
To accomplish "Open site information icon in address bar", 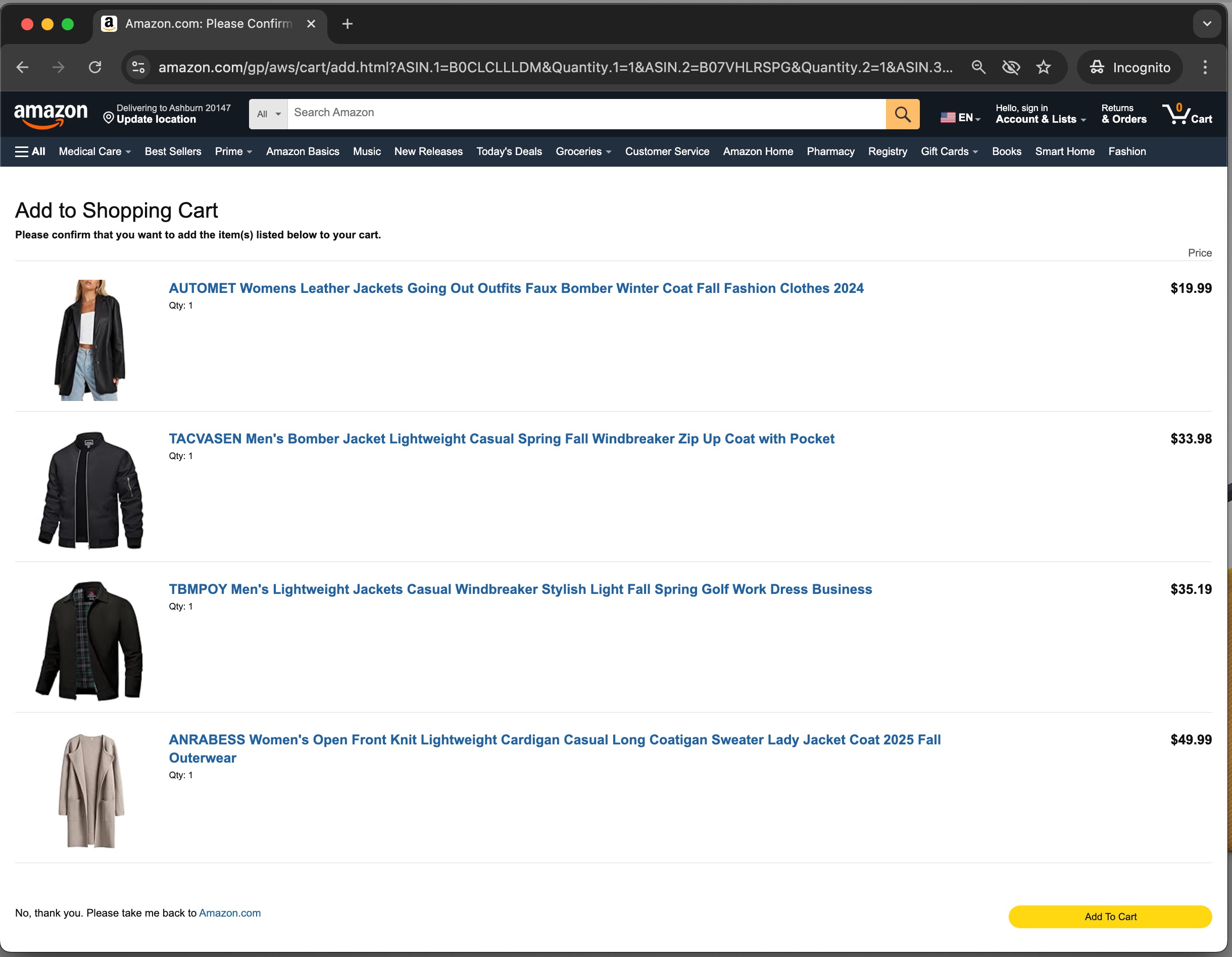I will (x=138, y=68).
